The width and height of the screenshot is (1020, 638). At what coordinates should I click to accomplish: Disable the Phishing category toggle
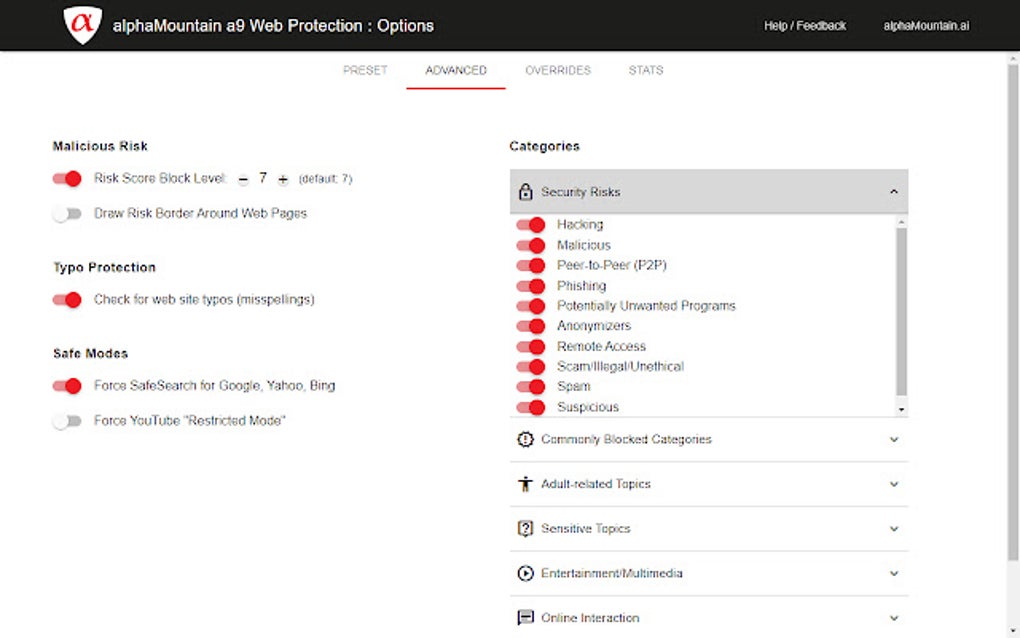[530, 285]
